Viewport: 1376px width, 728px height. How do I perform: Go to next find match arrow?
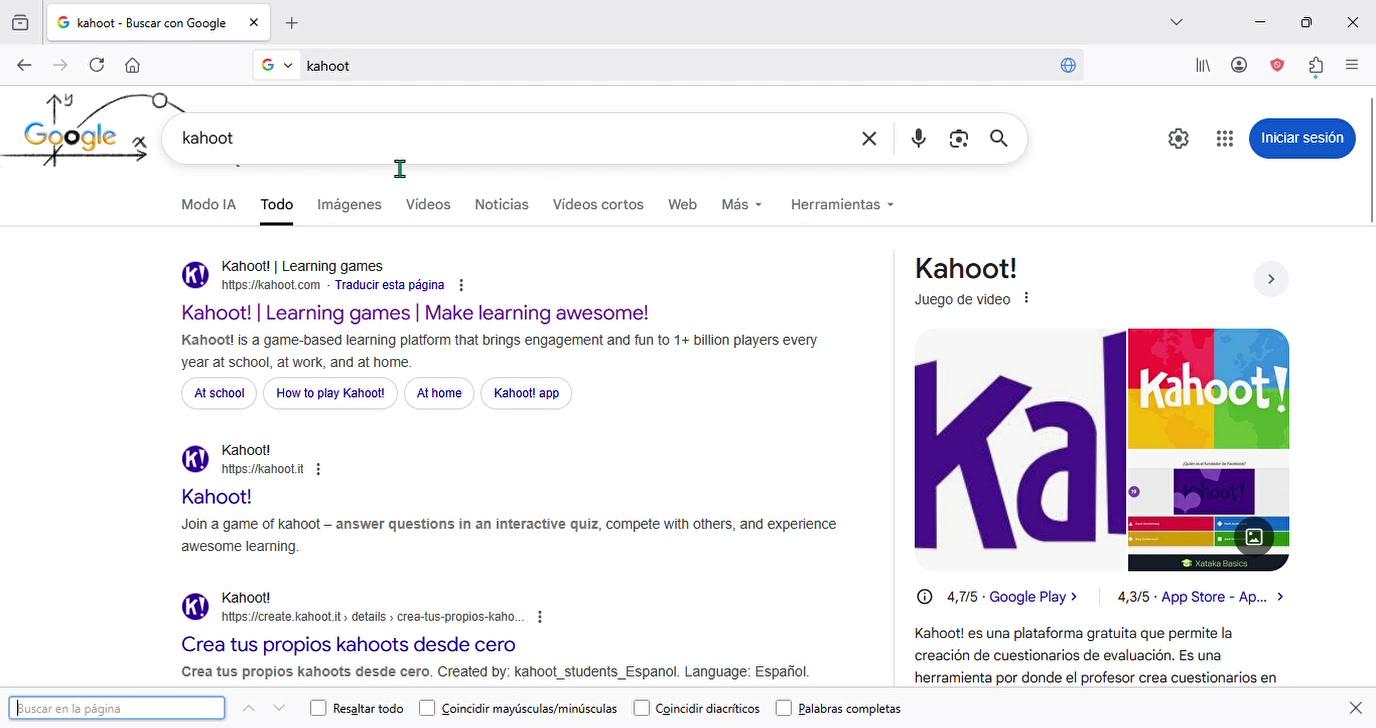click(279, 708)
